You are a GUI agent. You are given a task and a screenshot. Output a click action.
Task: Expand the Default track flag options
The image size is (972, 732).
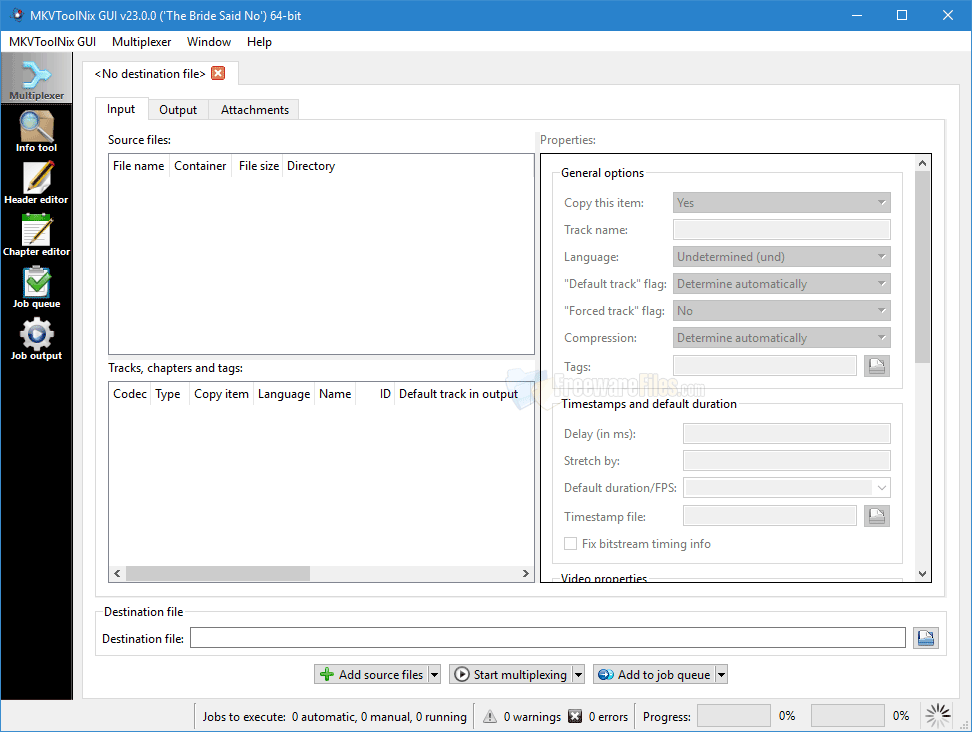(781, 283)
